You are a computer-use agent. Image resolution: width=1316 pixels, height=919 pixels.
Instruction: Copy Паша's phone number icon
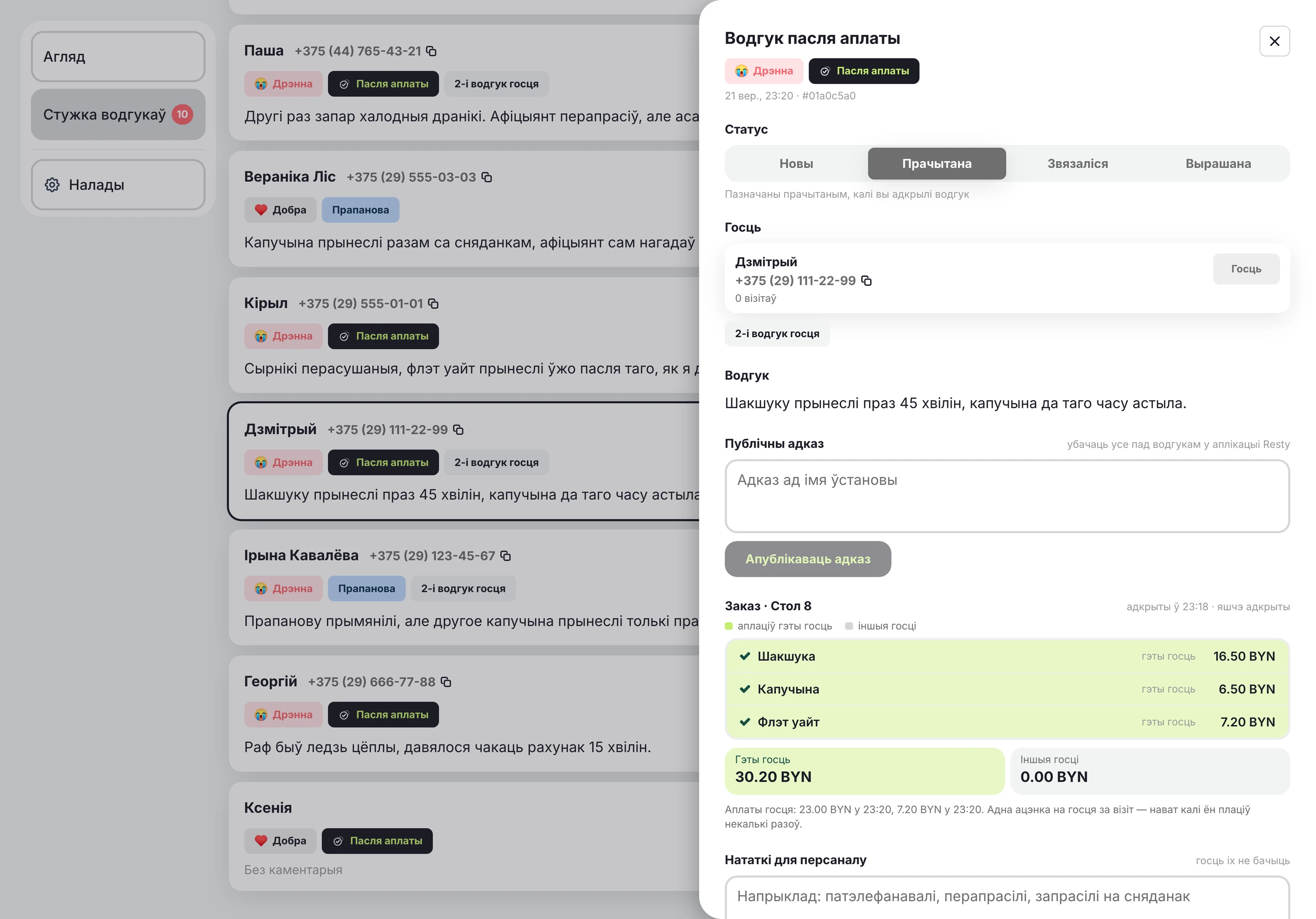pos(432,51)
